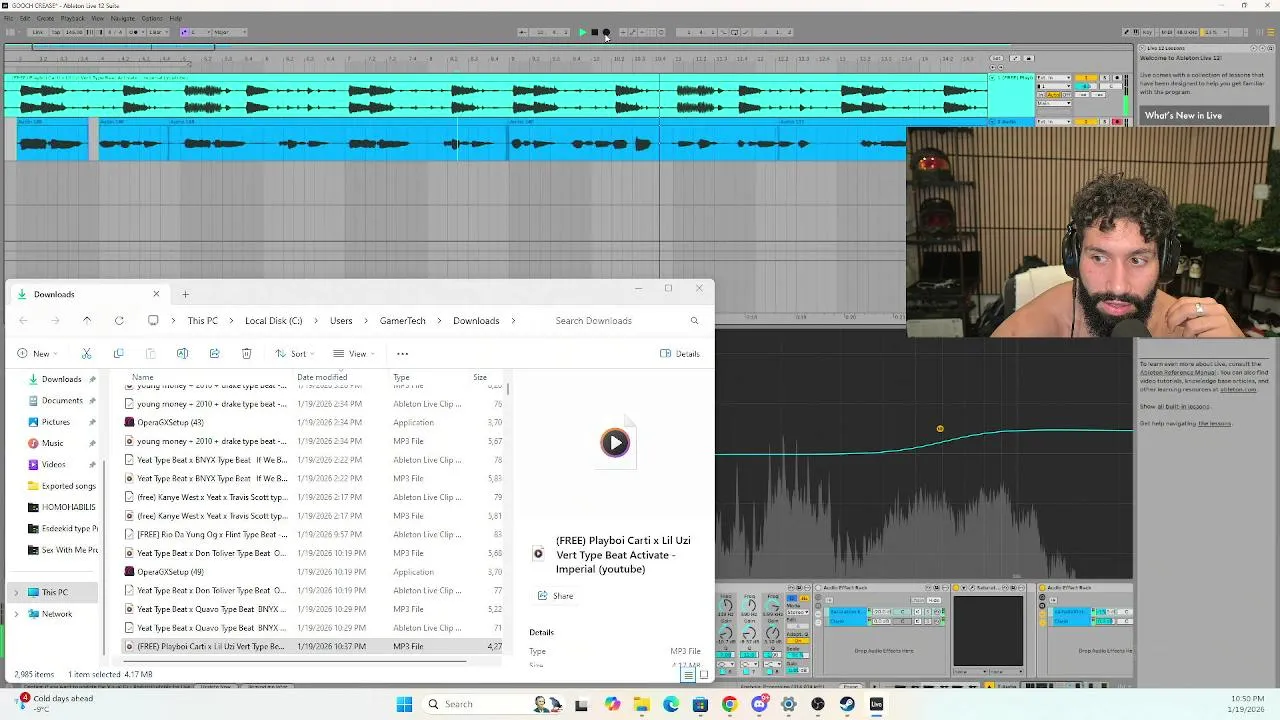Open the See more (three dots) menu
1280x720 pixels.
pos(402,354)
